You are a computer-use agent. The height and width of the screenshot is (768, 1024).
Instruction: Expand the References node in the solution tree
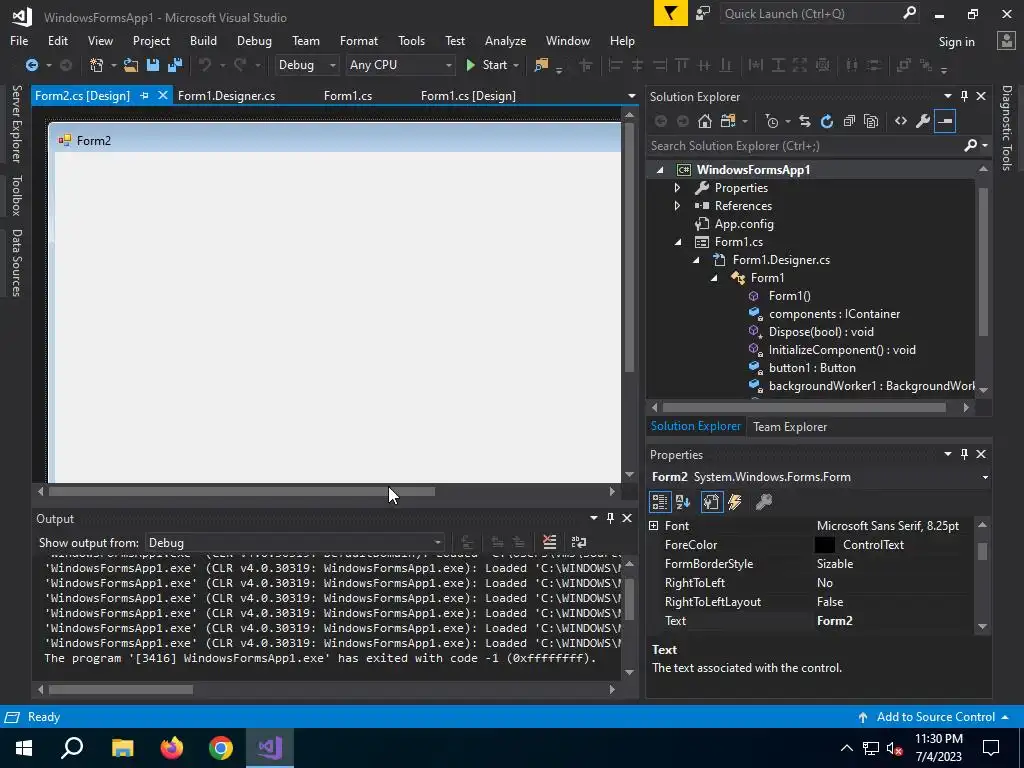[677, 206]
